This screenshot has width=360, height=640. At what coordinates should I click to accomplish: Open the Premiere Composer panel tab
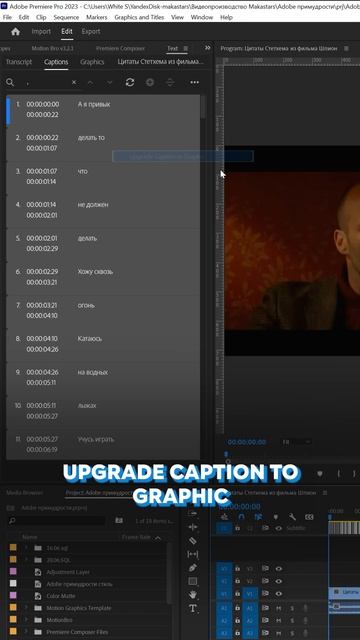coord(120,48)
